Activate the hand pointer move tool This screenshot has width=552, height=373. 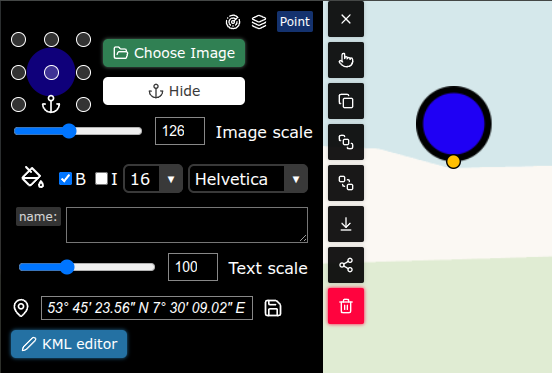(x=346, y=60)
